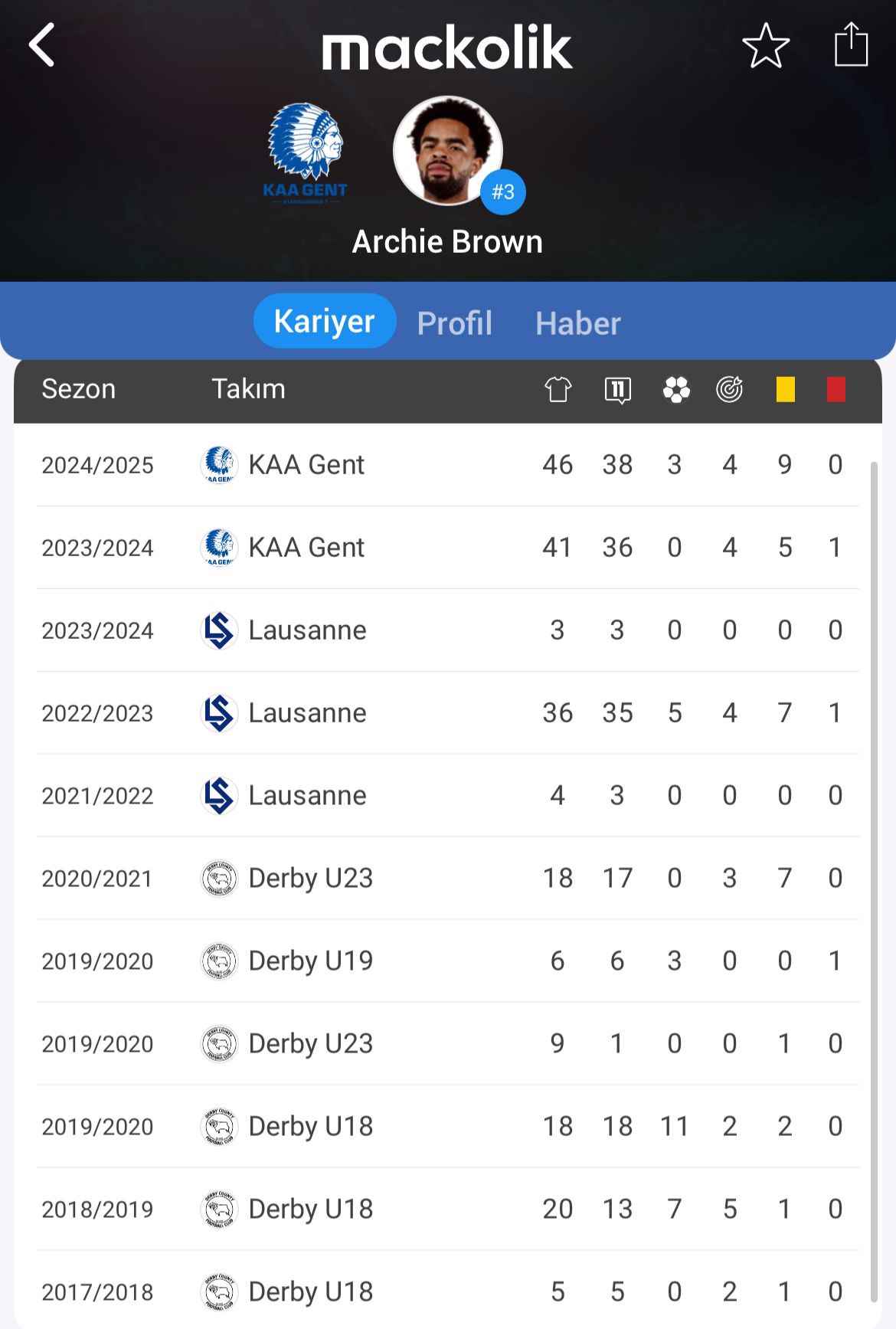Viewport: 896px width, 1329px height.
Task: Switch to the Profil tab
Action: point(455,323)
